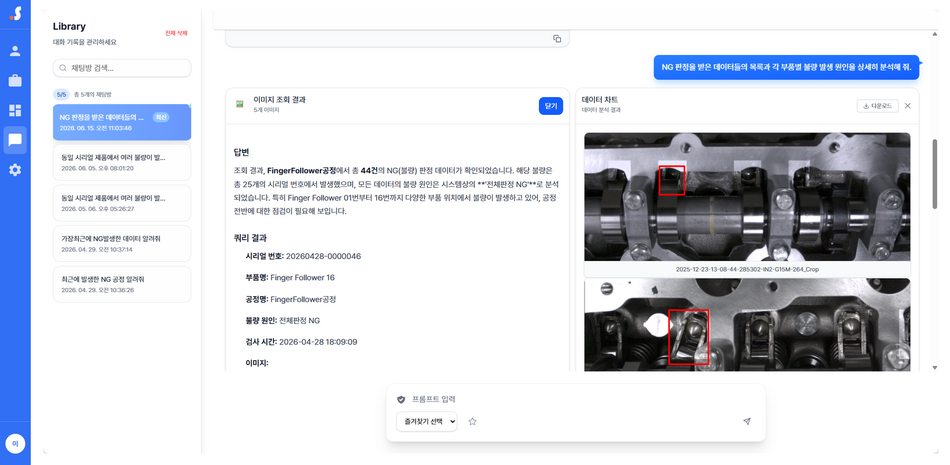Screen dimensions: 950x465
Task: Open the camshaft image thumbnail in data chart
Action: coord(747,197)
